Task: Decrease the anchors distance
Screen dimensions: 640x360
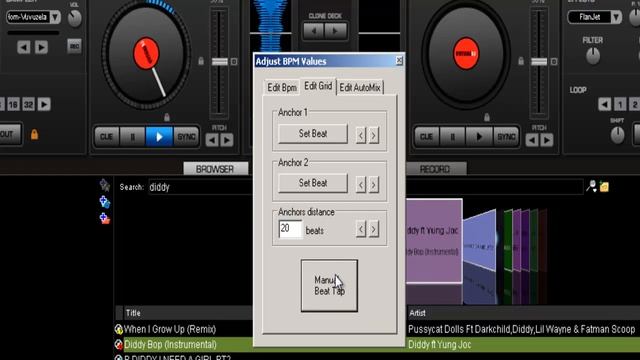Action: click(x=361, y=229)
